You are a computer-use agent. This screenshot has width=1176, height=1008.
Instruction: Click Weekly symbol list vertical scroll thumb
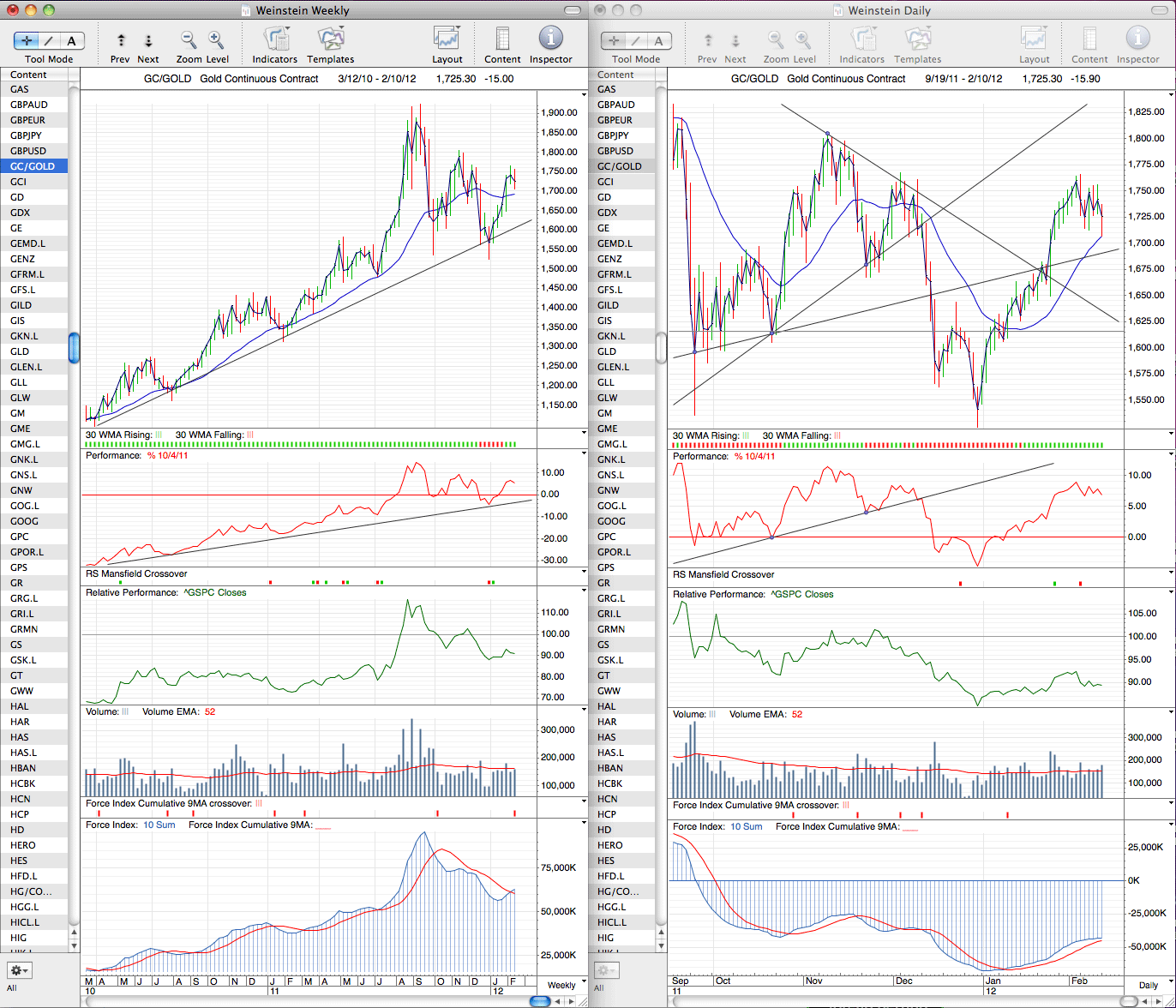(x=74, y=347)
